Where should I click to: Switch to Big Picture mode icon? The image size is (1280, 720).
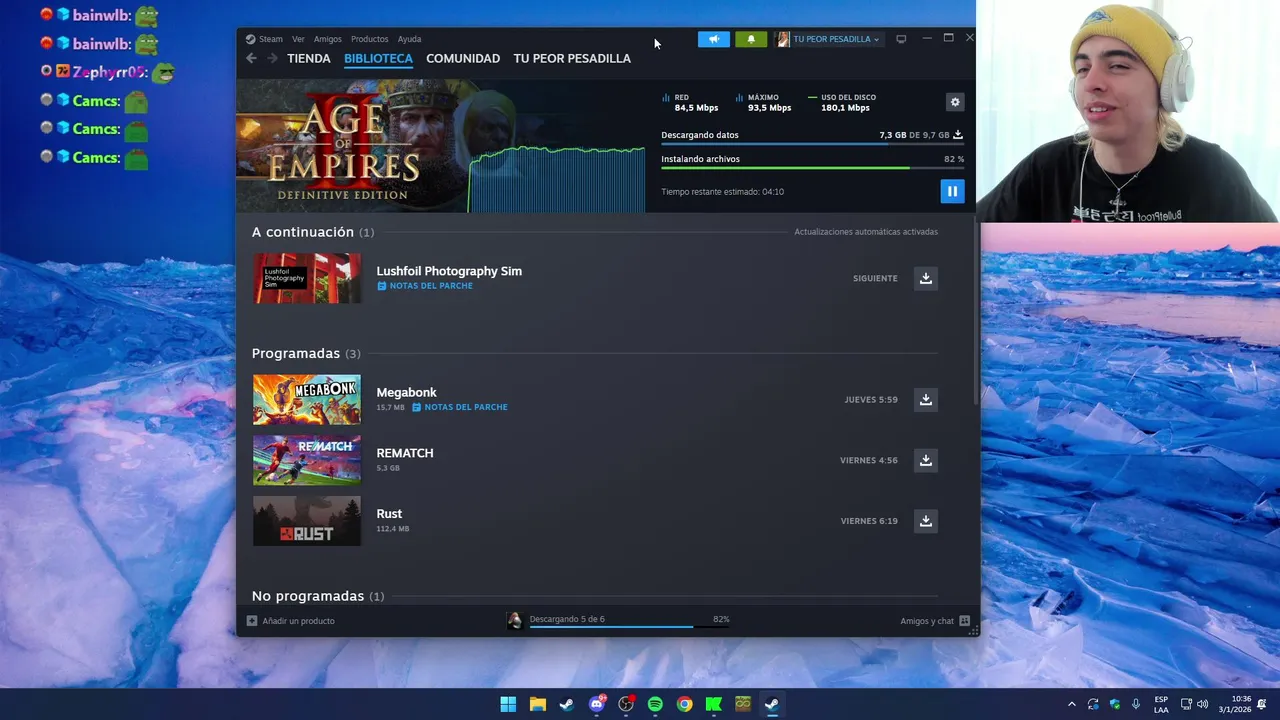tap(901, 39)
